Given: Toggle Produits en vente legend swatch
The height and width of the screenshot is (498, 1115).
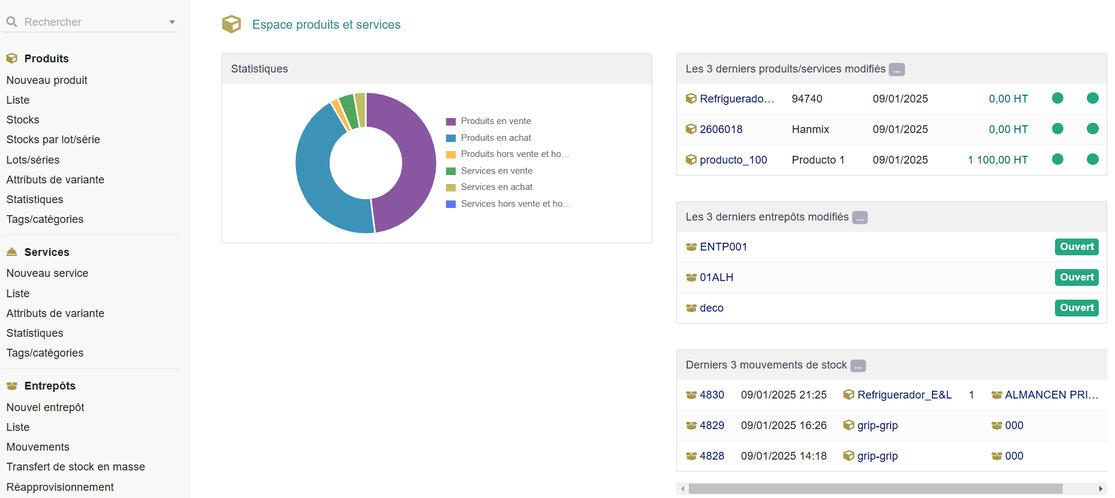Looking at the screenshot, I should click(x=450, y=122).
